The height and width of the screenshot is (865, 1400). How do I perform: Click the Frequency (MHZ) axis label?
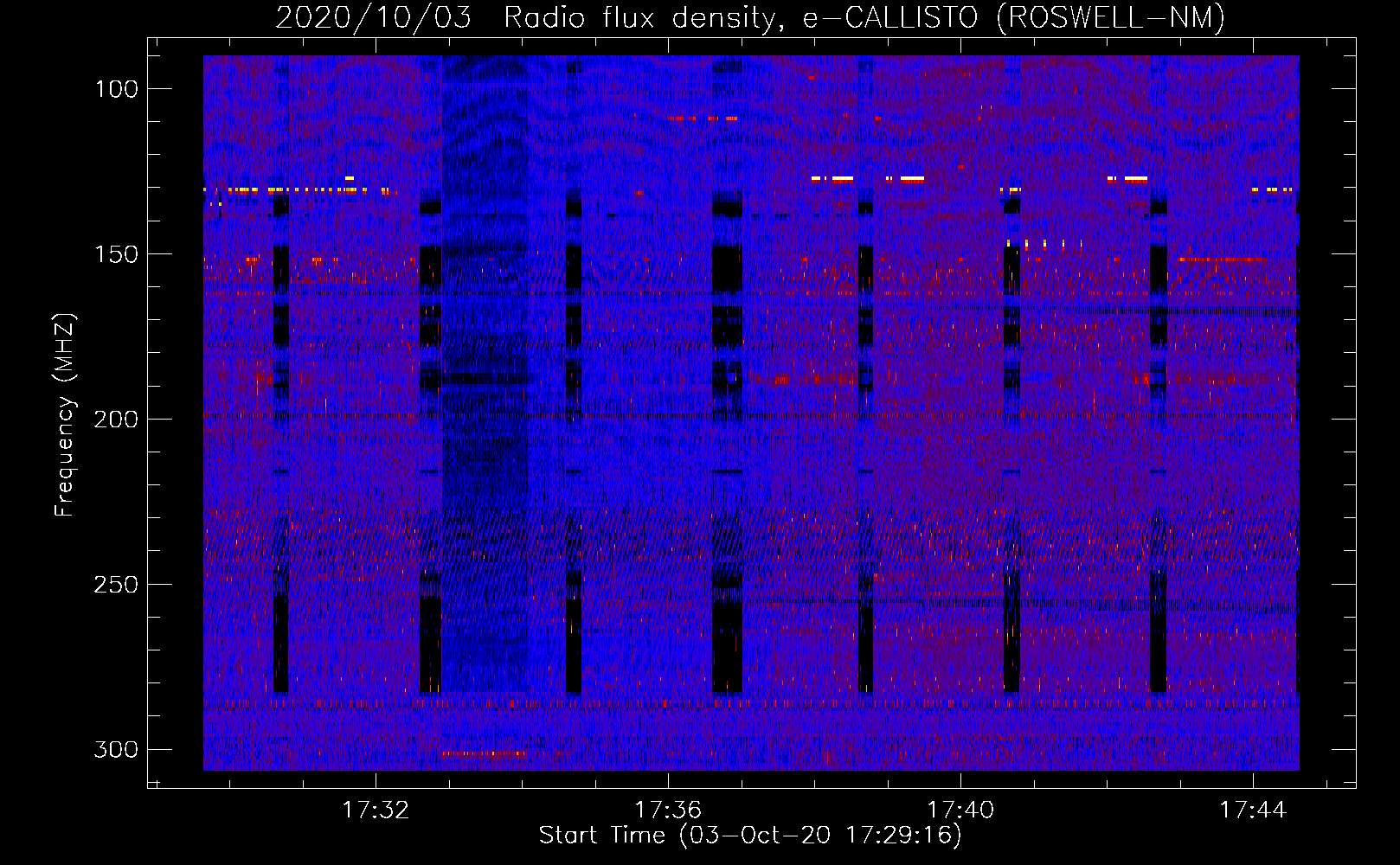(65, 414)
